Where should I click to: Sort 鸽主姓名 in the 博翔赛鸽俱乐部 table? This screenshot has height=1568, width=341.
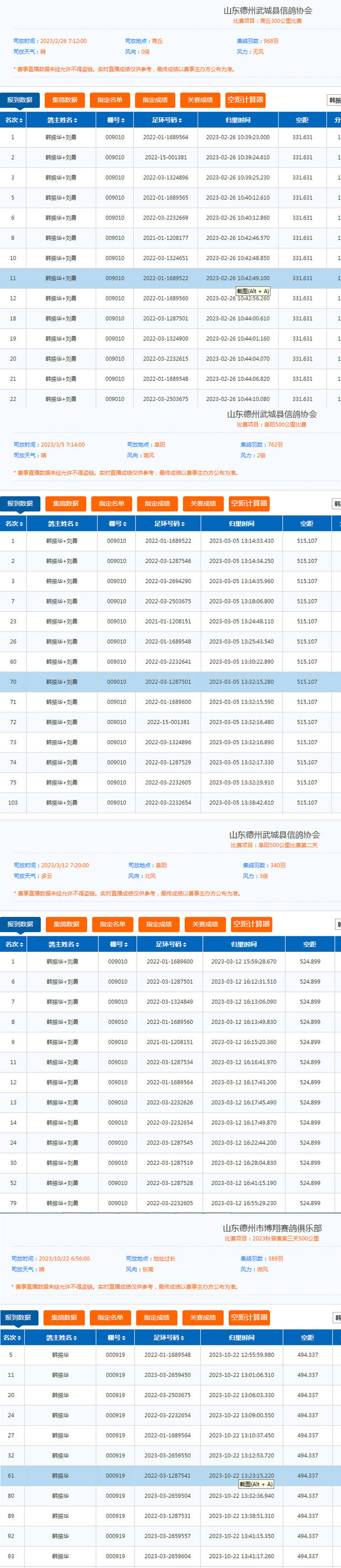coord(61,1337)
